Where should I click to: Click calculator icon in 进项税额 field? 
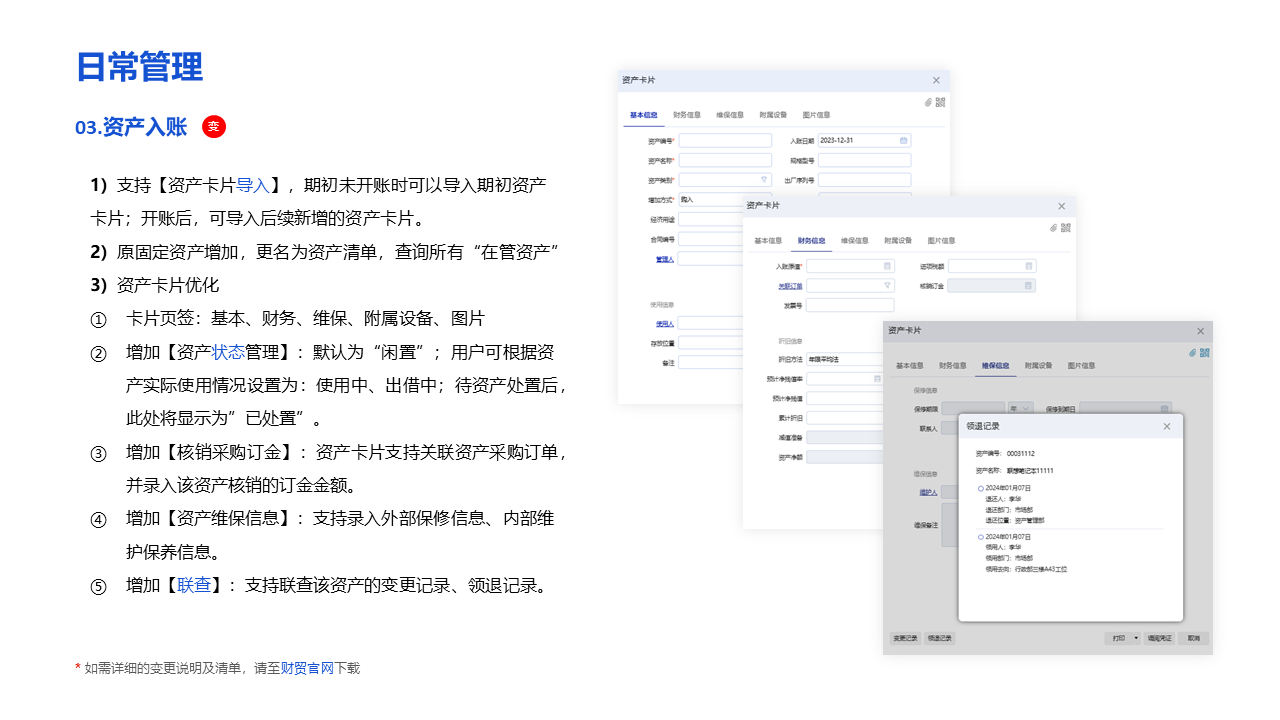(1028, 266)
